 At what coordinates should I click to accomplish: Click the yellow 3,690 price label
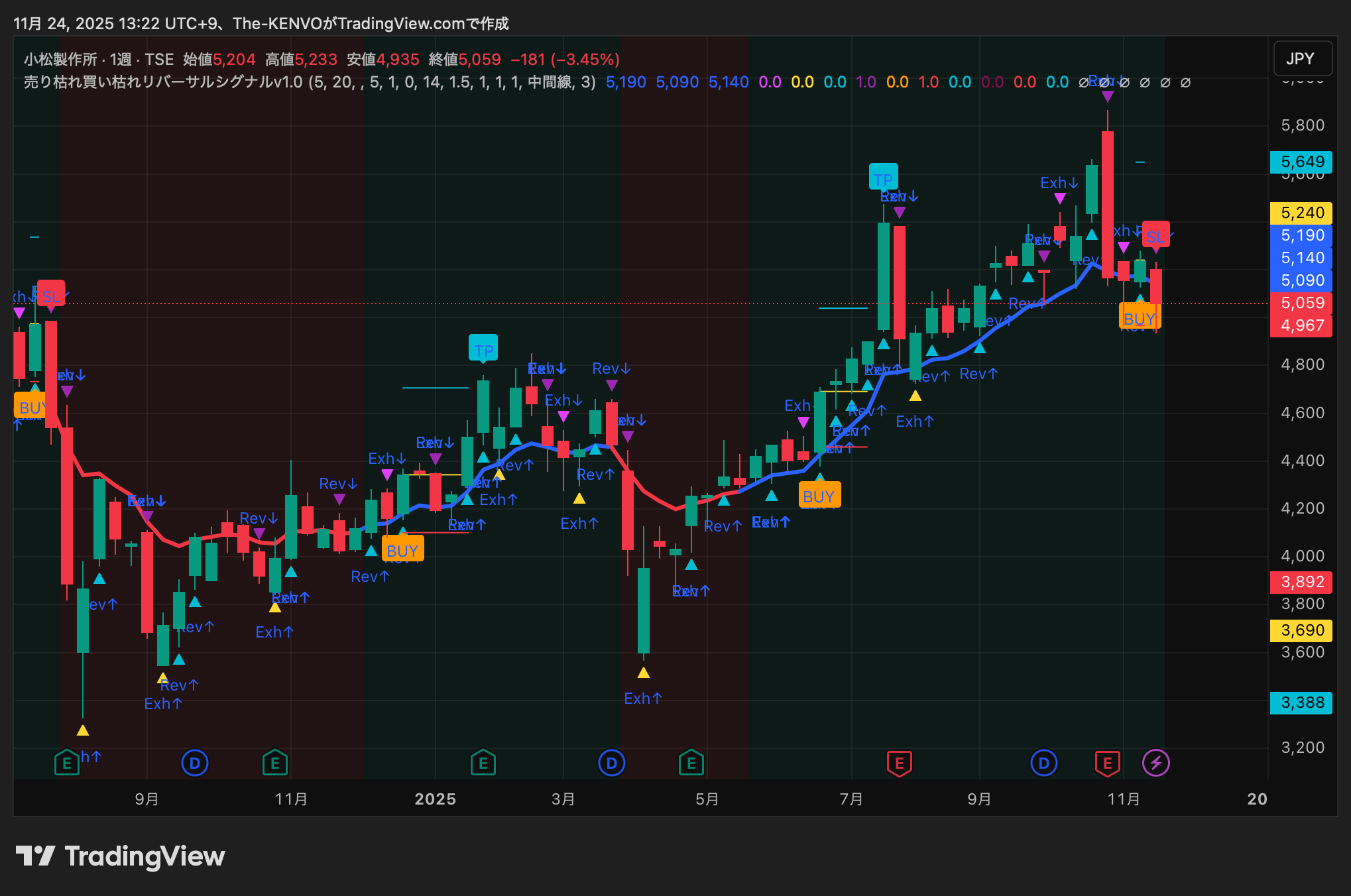1301,630
